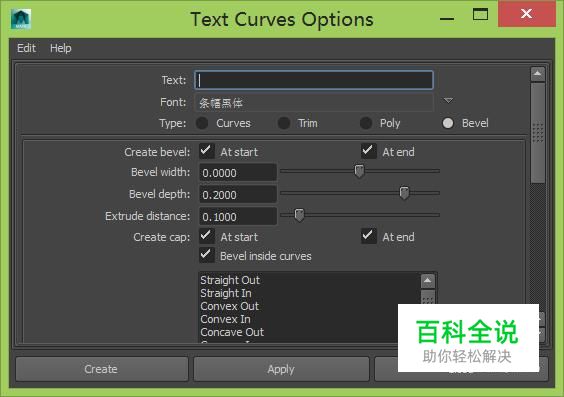The height and width of the screenshot is (397, 564).
Task: Open the Font dropdown arrow
Action: [x=448, y=100]
